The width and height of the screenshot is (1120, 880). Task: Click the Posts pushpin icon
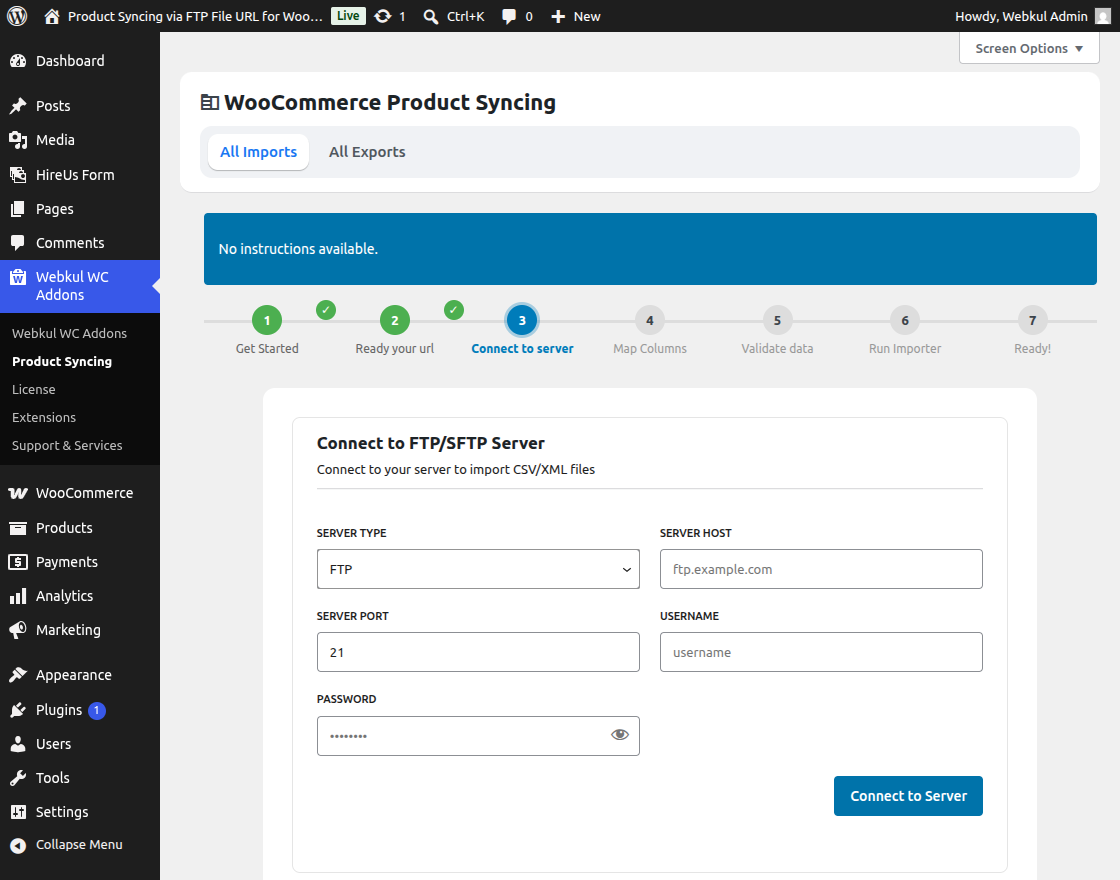(18, 106)
